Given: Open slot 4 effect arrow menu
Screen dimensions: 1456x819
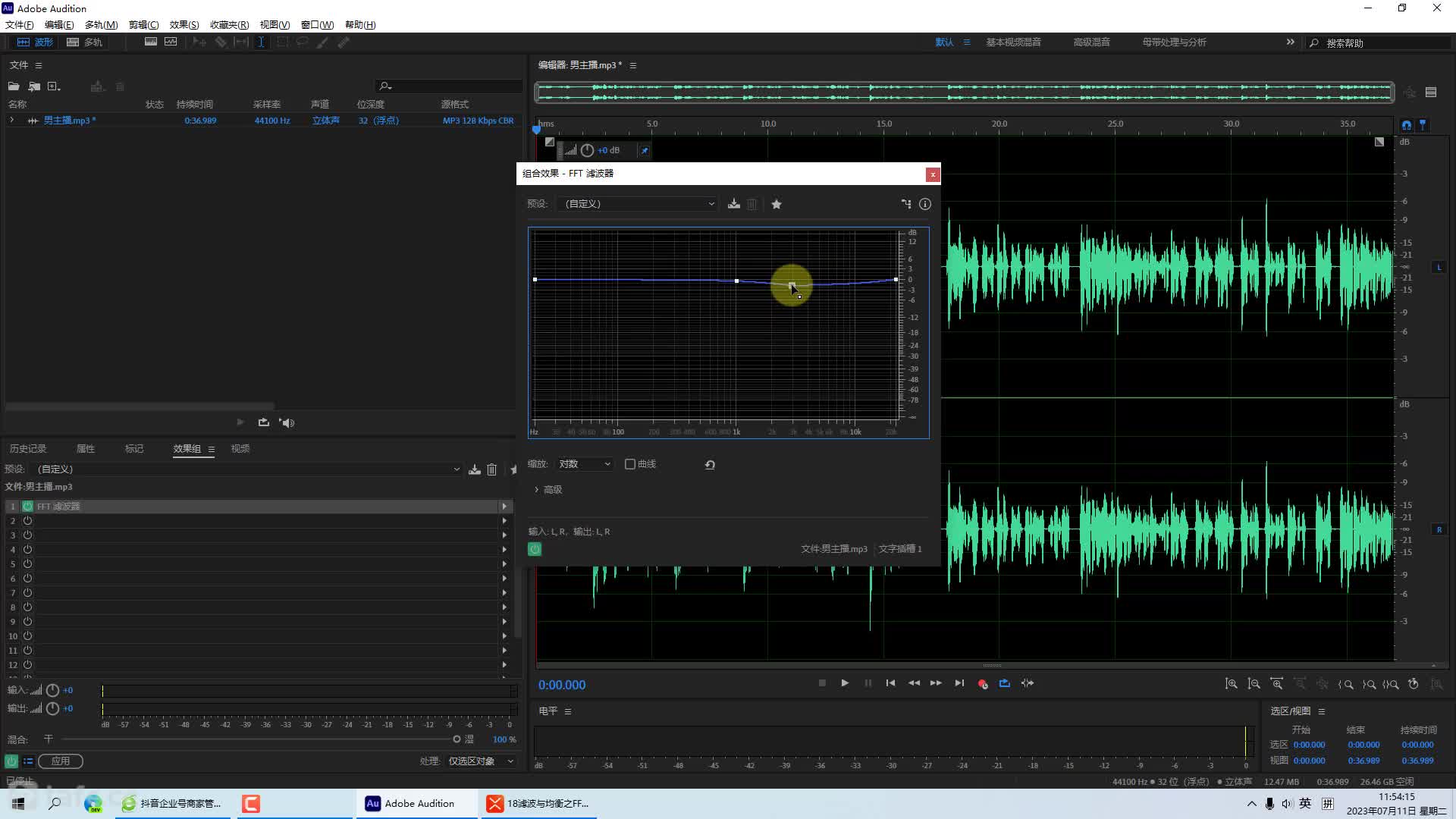Looking at the screenshot, I should [504, 550].
